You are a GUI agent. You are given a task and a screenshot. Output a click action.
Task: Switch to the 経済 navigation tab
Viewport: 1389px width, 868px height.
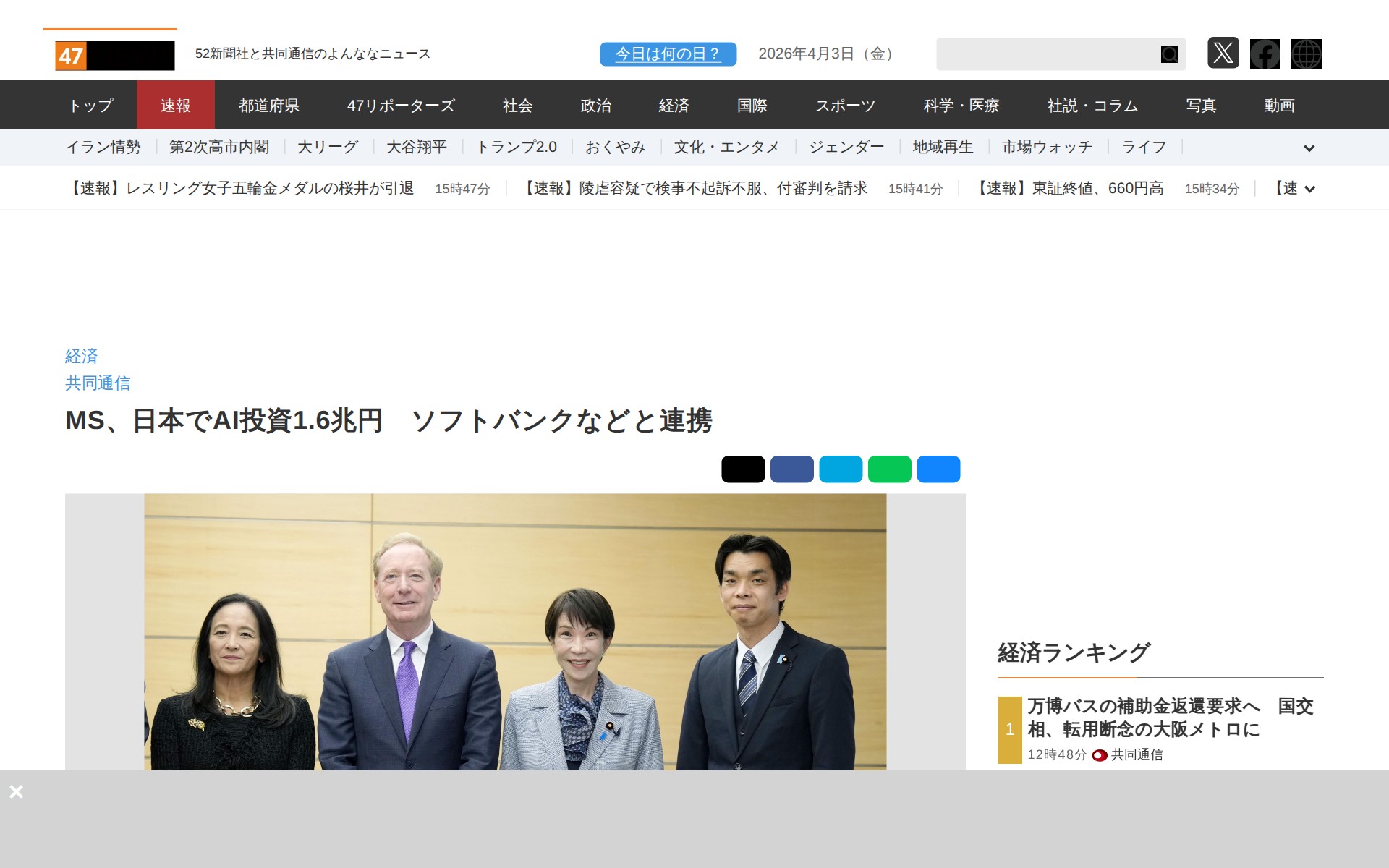tap(673, 105)
